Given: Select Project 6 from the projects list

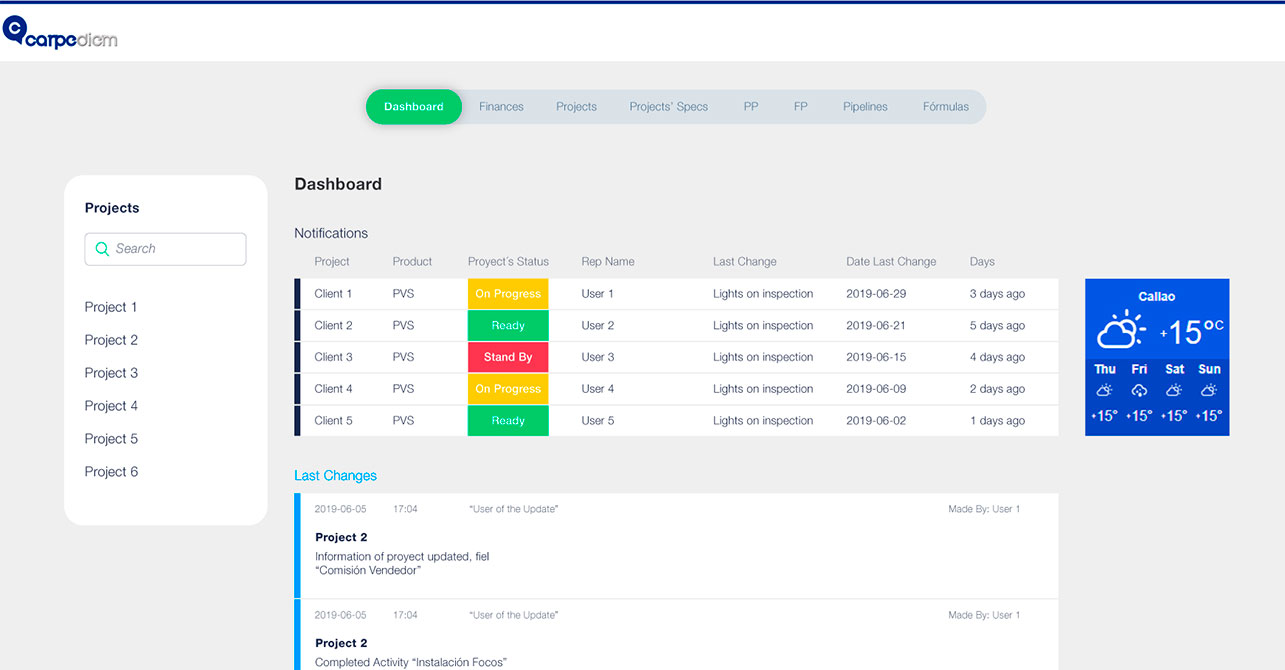Looking at the screenshot, I should (111, 472).
